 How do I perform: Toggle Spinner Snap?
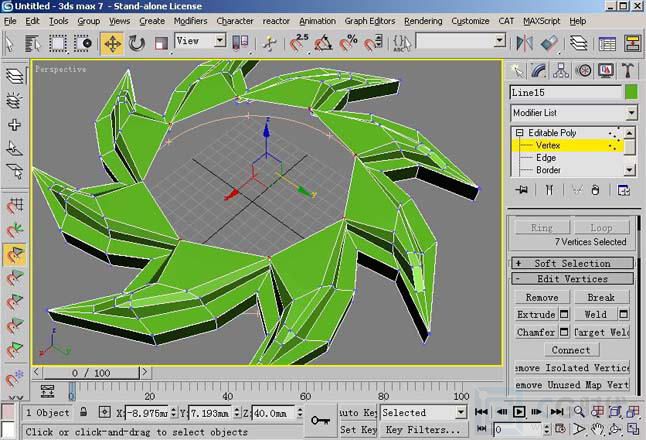click(x=373, y=43)
